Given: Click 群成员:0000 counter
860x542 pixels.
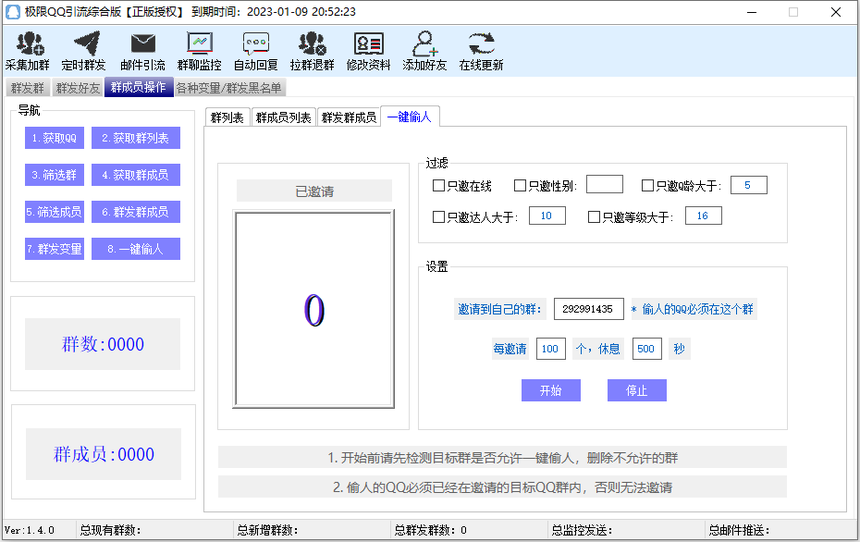Looking at the screenshot, I should (x=104, y=454).
